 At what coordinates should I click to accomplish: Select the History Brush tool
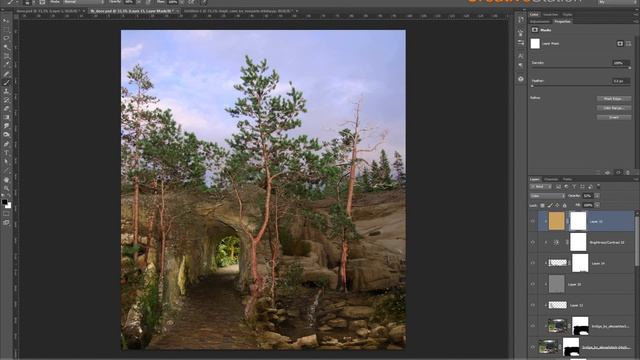6,100
